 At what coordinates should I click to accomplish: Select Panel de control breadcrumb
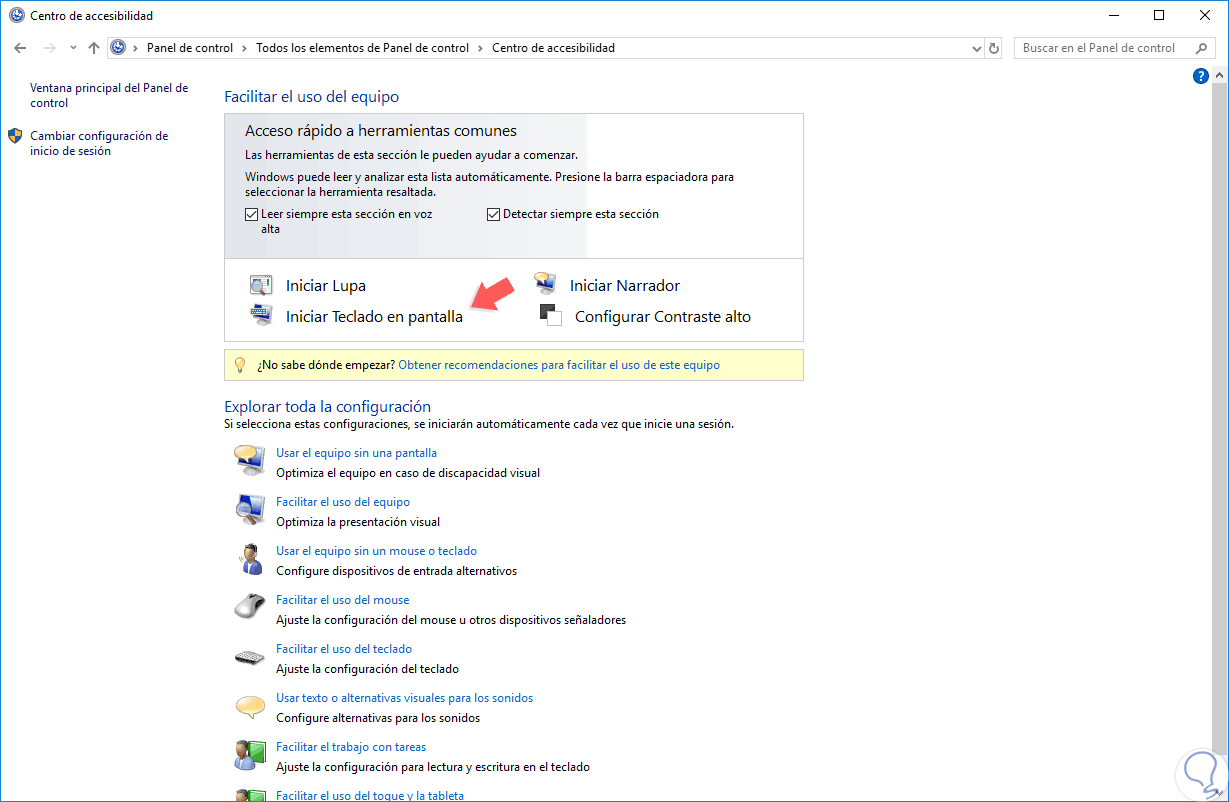(x=190, y=48)
